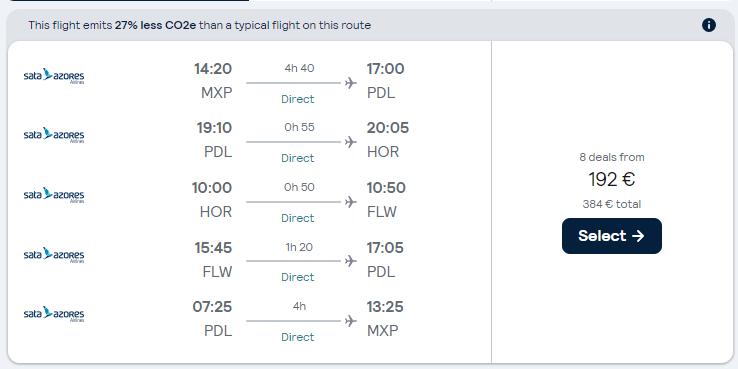Screen dimensions: 738x369
Task: Click airplane icon on the 0h 55 flight
Action: coord(350,142)
